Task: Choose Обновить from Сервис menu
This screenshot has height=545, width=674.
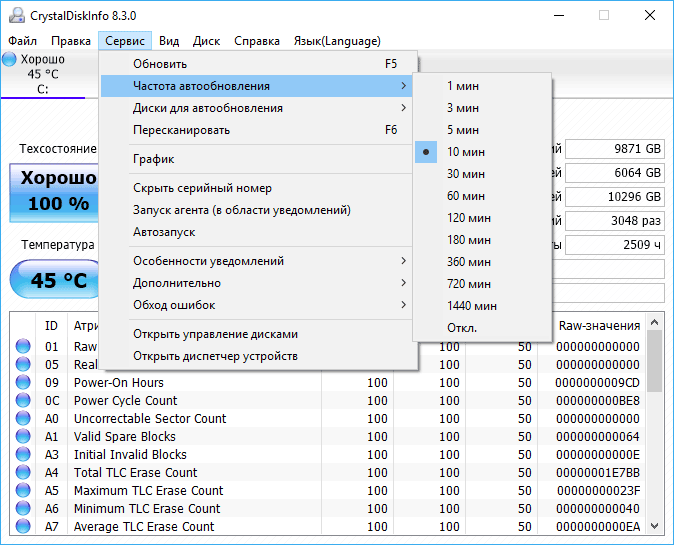Action: click(258, 64)
